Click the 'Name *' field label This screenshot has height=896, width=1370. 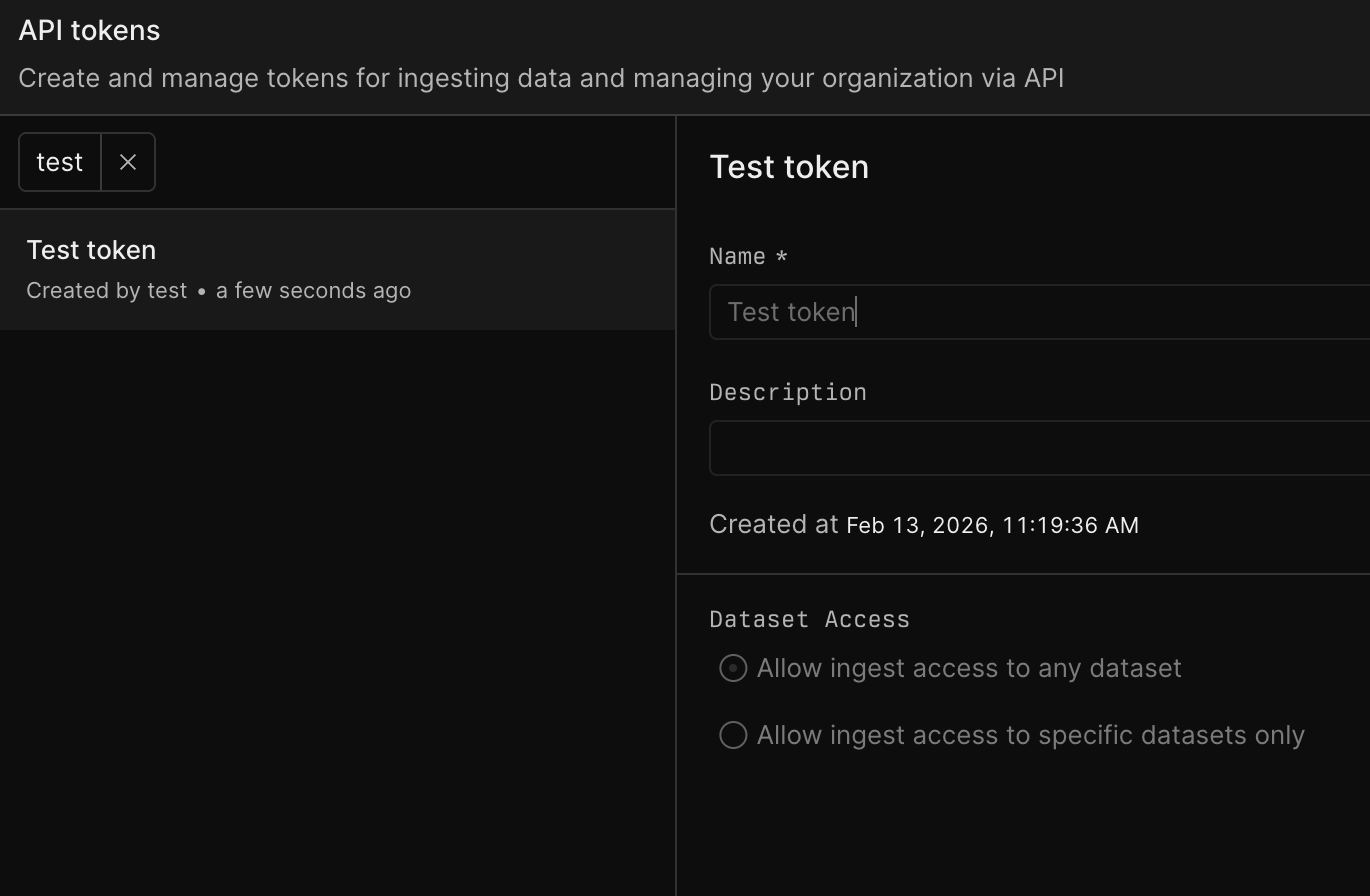(x=747, y=256)
